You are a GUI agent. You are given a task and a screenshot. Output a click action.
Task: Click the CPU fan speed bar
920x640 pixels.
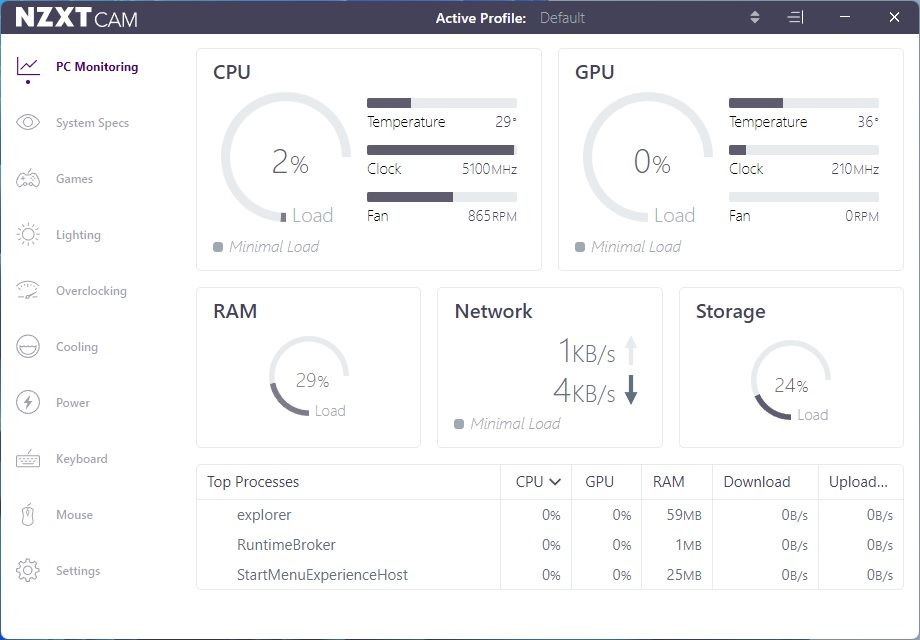(442, 197)
